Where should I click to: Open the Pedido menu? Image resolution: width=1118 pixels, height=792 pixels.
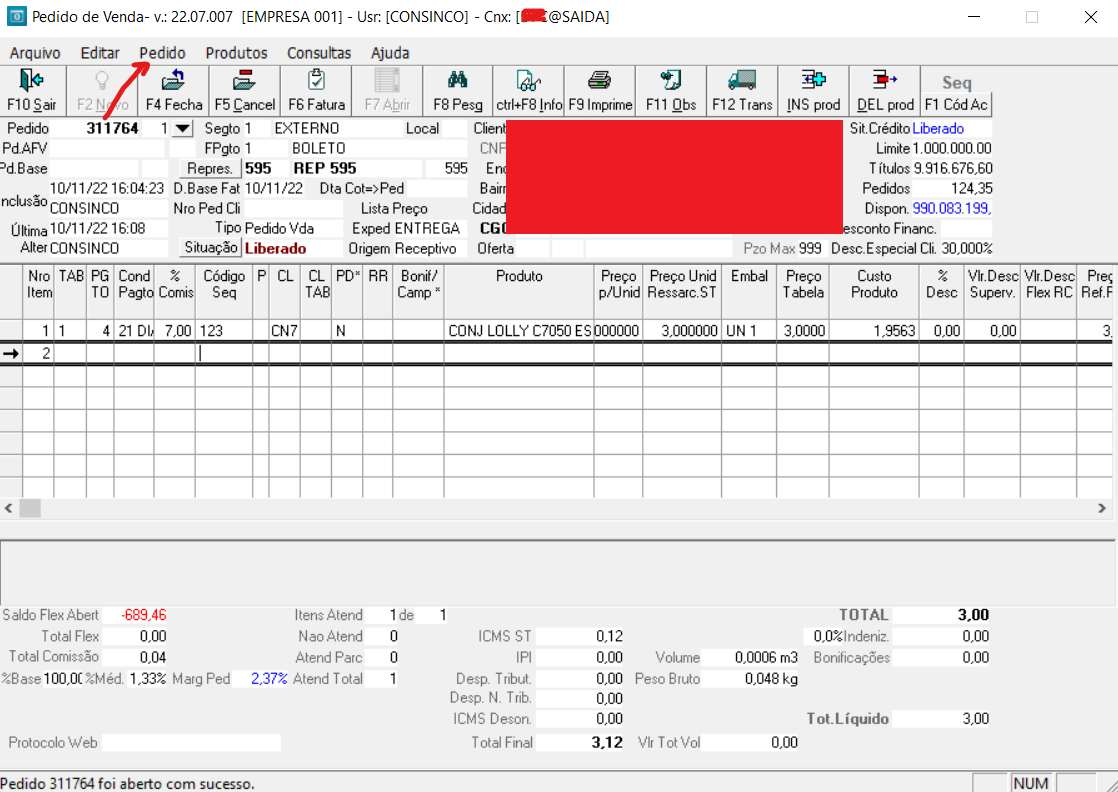163,53
